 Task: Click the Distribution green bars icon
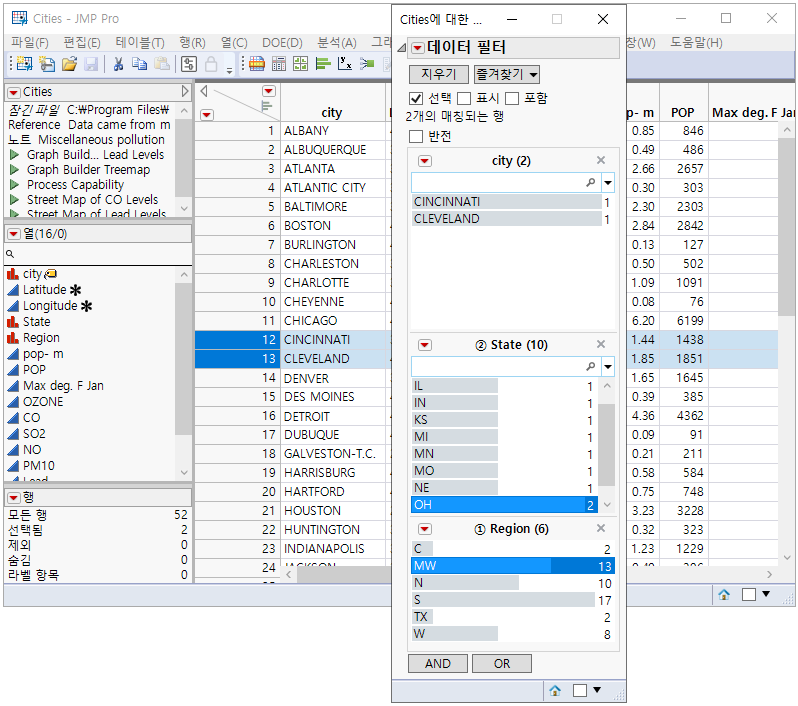[x=323, y=64]
